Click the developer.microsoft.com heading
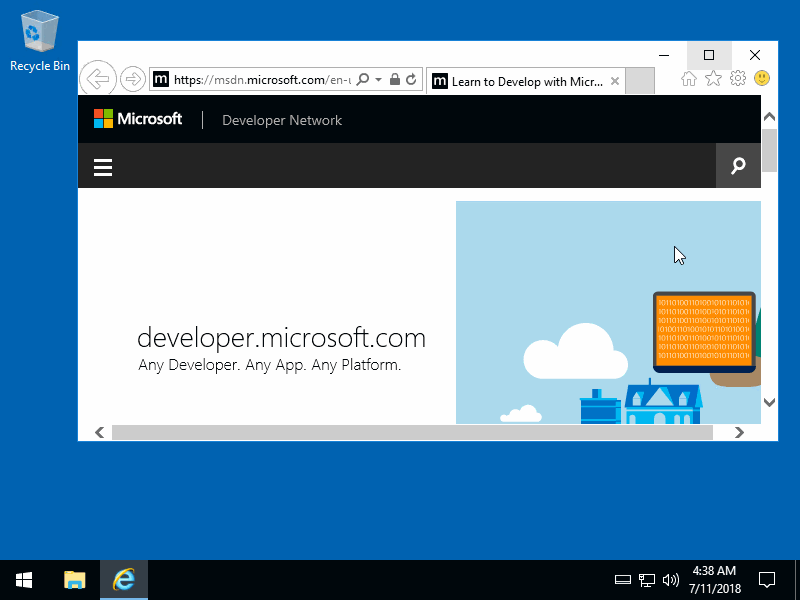The height and width of the screenshot is (600, 800). (281, 337)
